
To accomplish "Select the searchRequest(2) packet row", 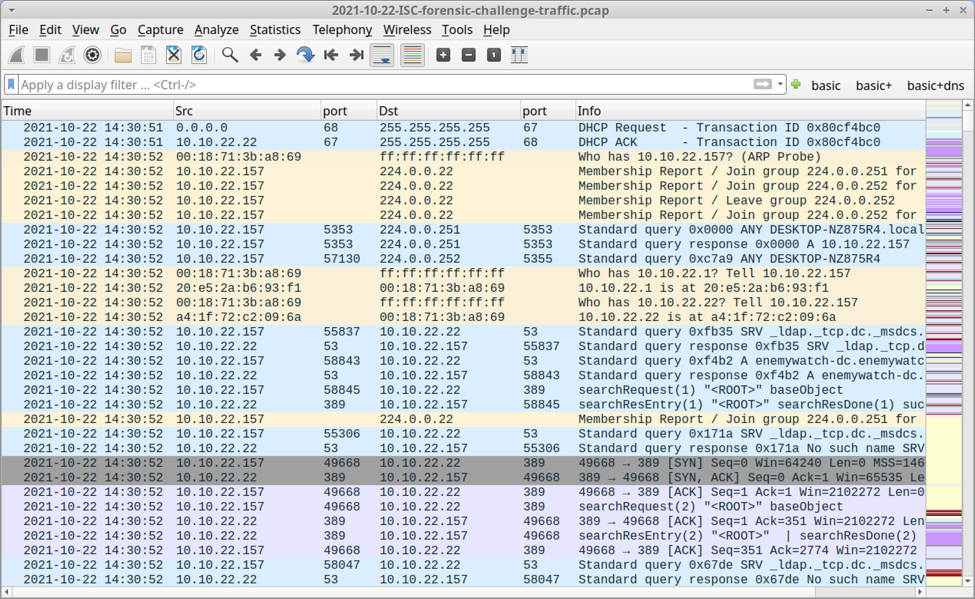I will click(463, 506).
